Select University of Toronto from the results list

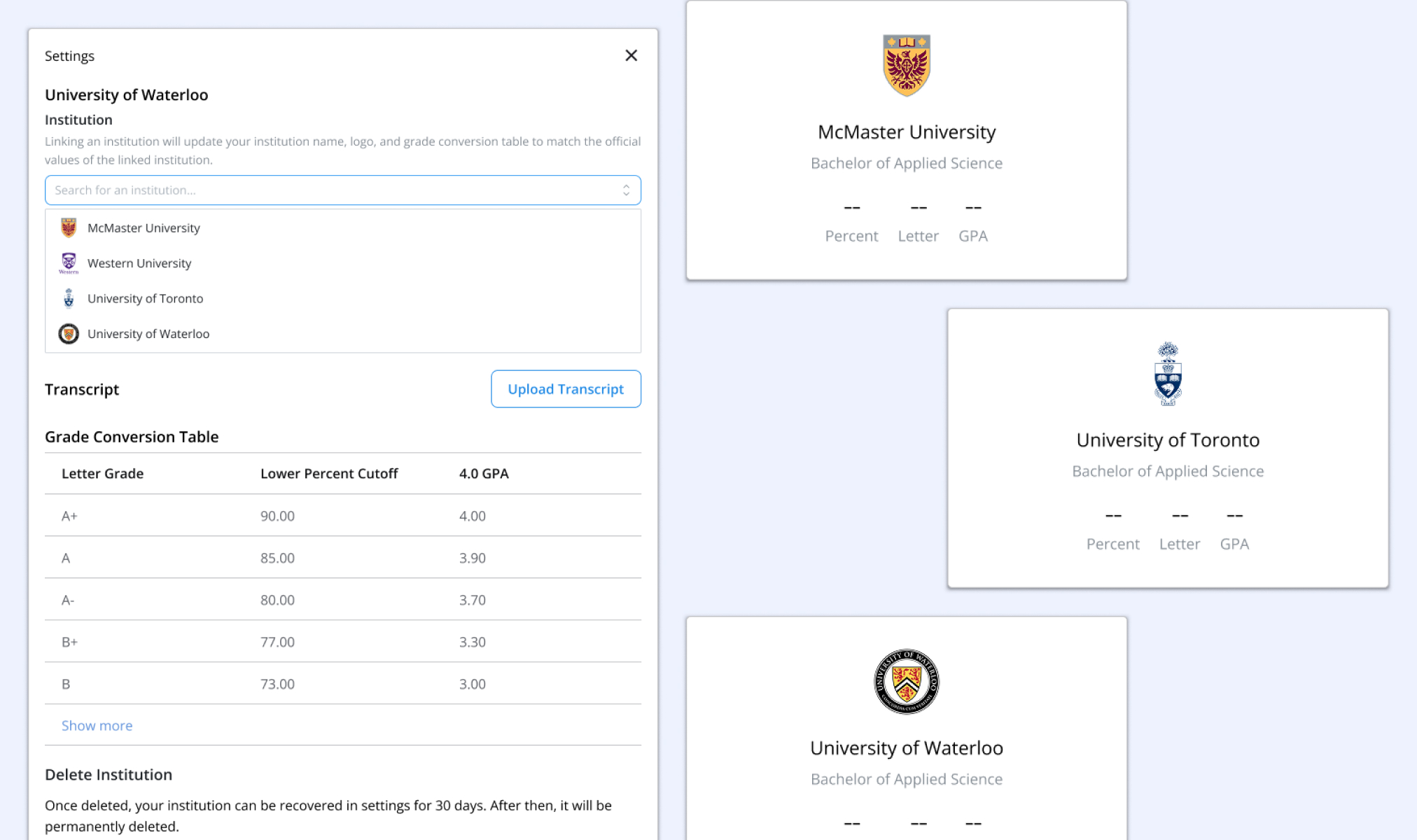pyautogui.click(x=145, y=298)
